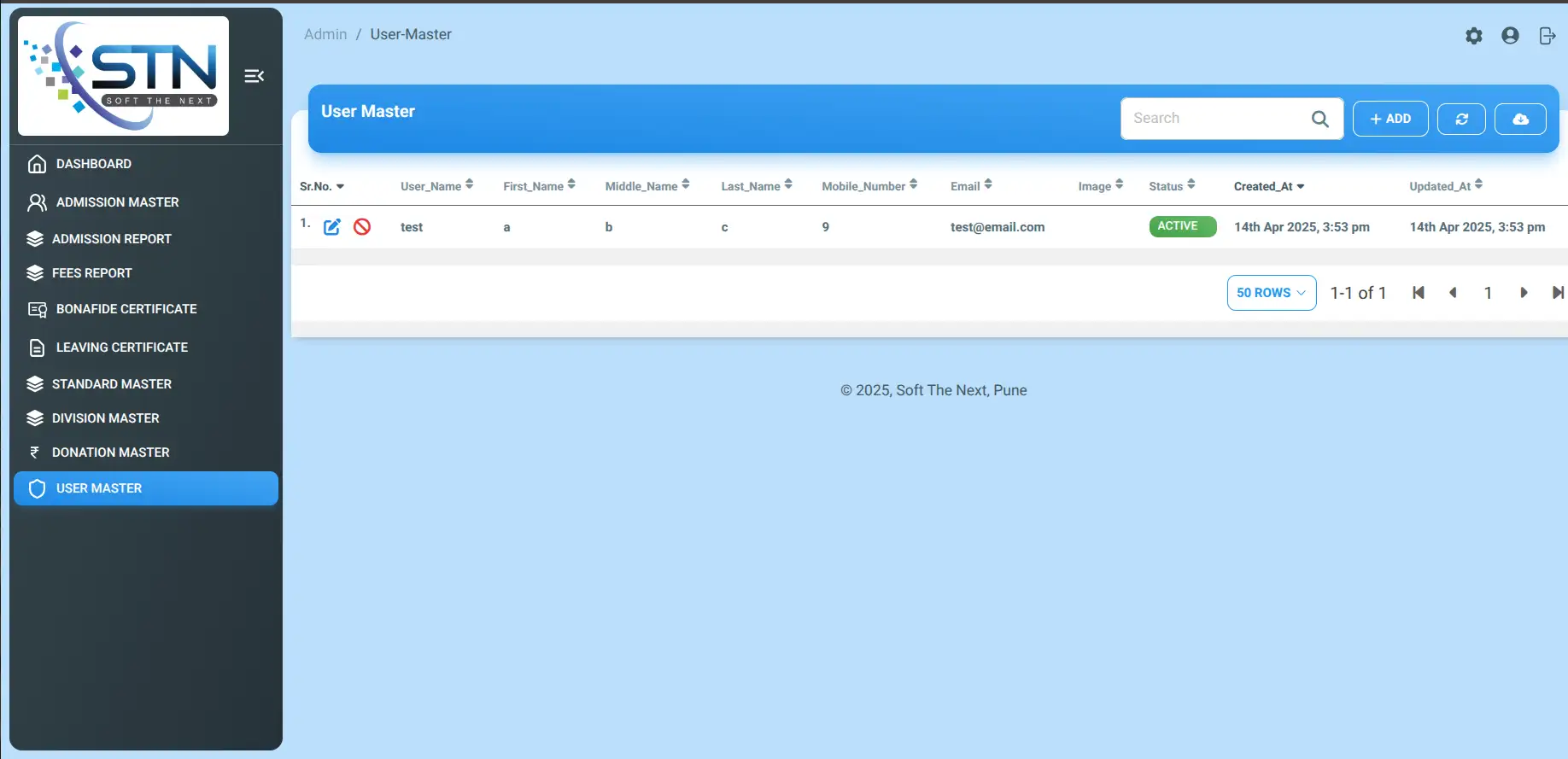This screenshot has height=759, width=1568.
Task: Open Fees Report in sidebar
Action: [91, 273]
